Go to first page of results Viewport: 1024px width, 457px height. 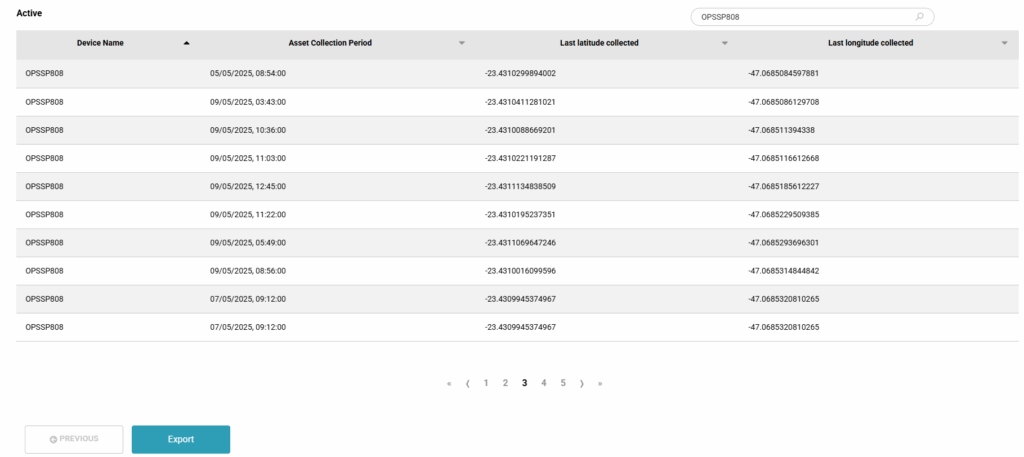[x=449, y=383]
